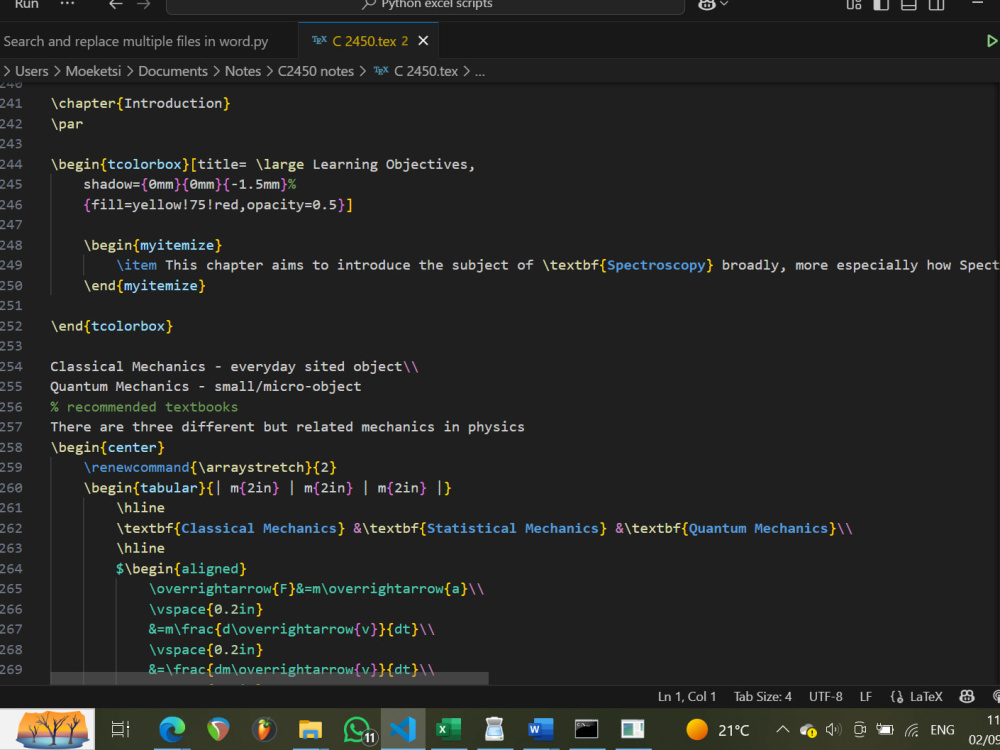The image size is (1000, 750).
Task: Open the command prompt taskbar icon
Action: point(586,729)
